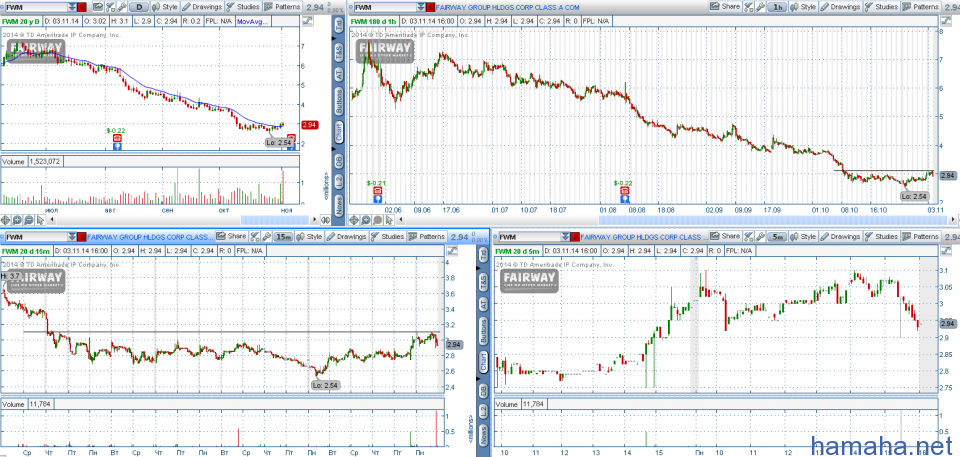Click FAIRWAY GROUP HLDGS CORP CLASS A COM link
The height and width of the screenshot is (457, 960).
tap(508, 7)
